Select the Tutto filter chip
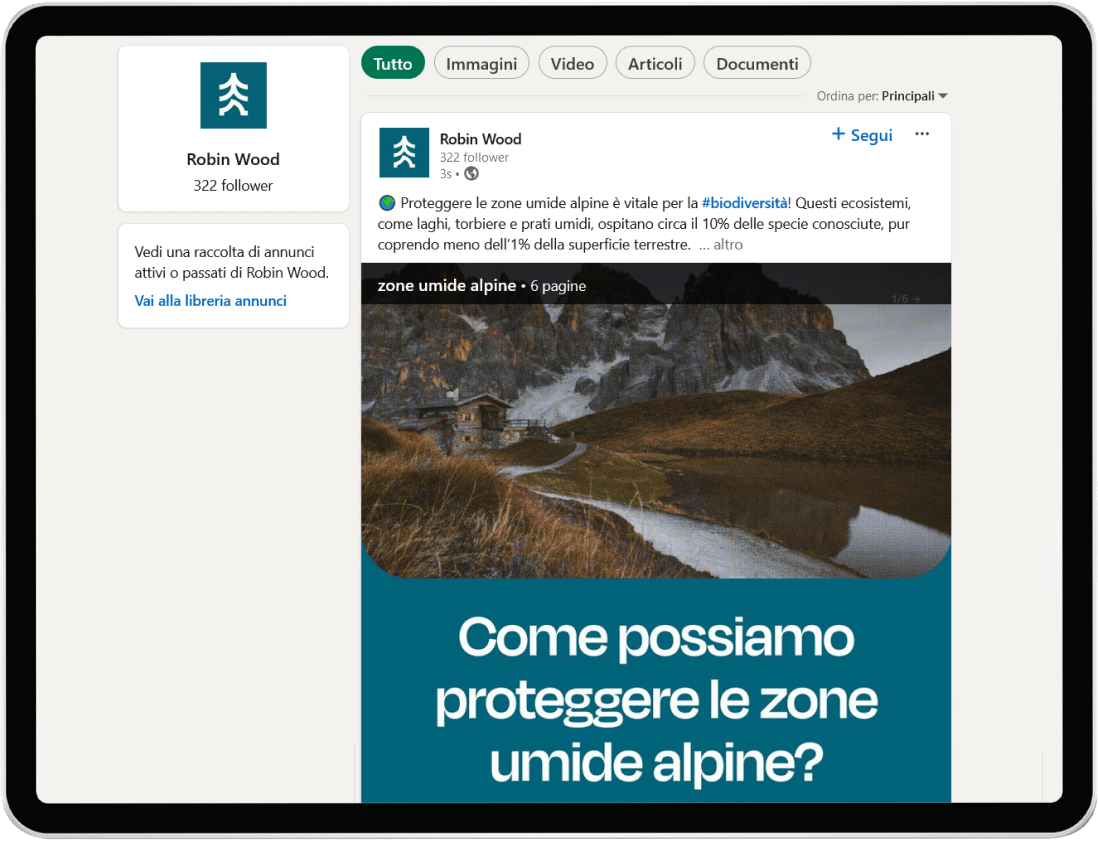Screen dimensions: 1098x841 coord(393,63)
